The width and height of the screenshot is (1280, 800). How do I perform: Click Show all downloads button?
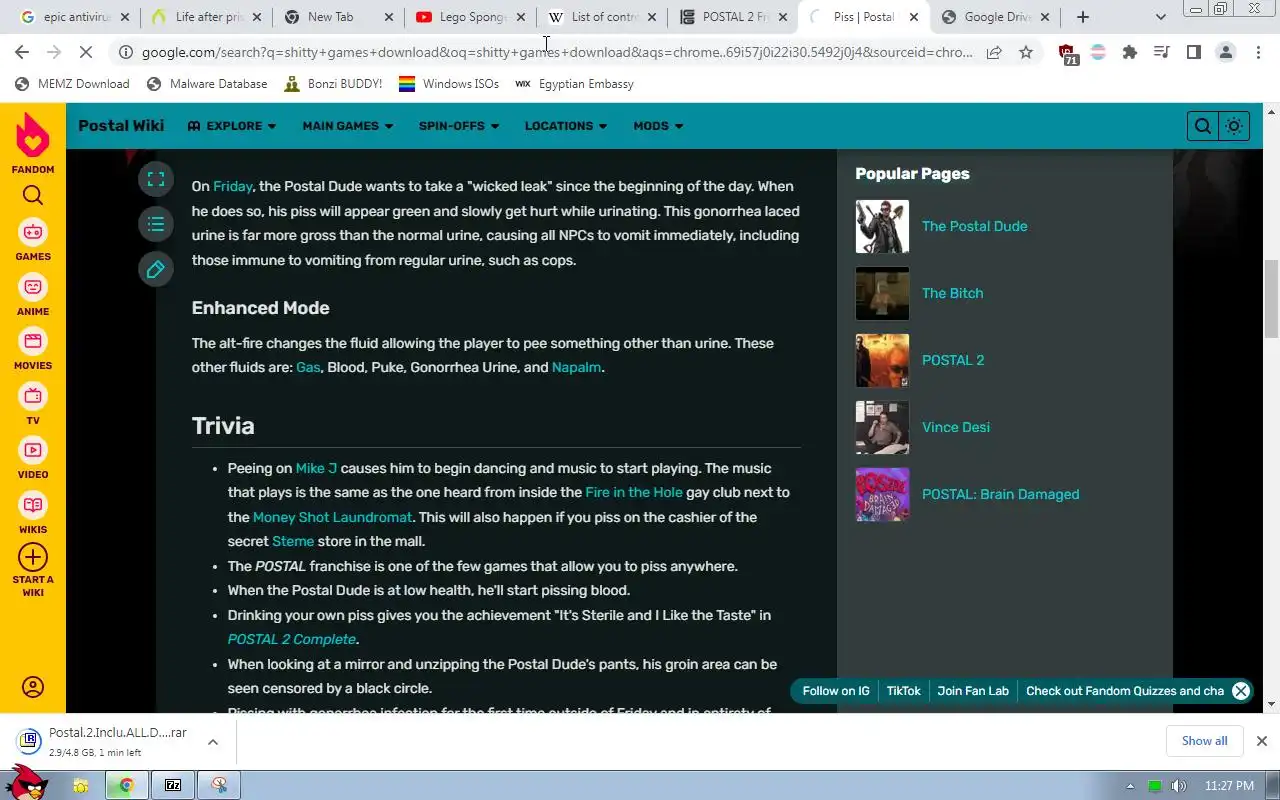[x=1204, y=741]
